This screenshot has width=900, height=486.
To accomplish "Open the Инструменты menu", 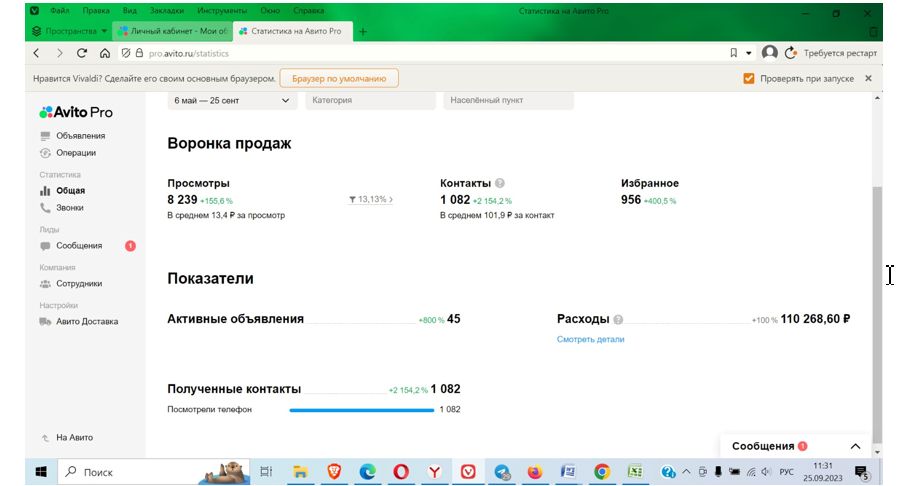I will point(222,10).
